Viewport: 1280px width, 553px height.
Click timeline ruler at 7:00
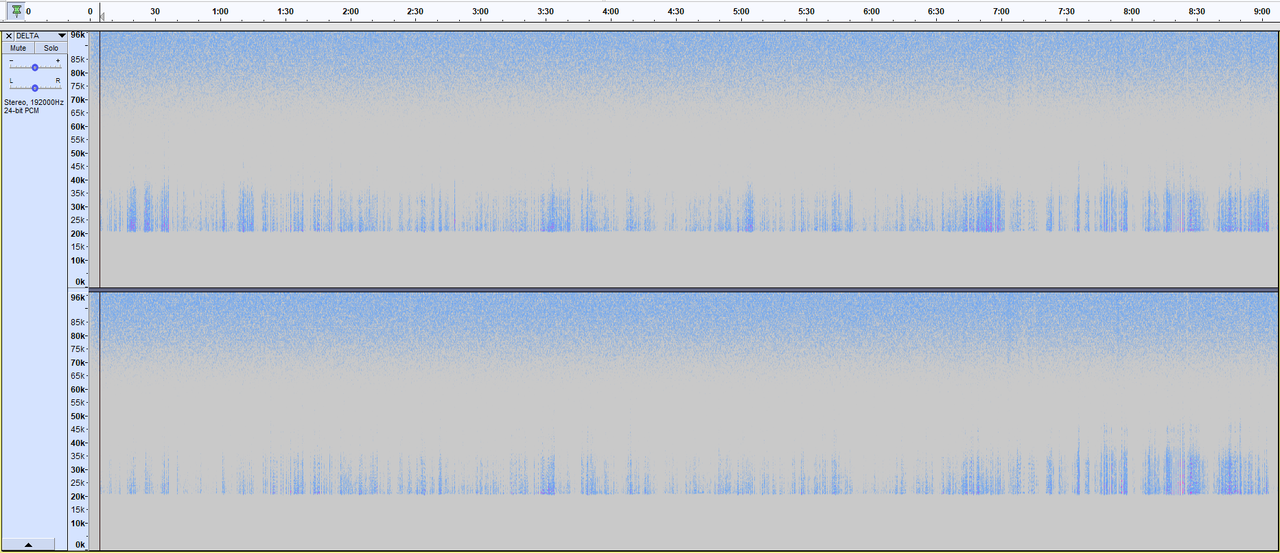[x=1001, y=11]
